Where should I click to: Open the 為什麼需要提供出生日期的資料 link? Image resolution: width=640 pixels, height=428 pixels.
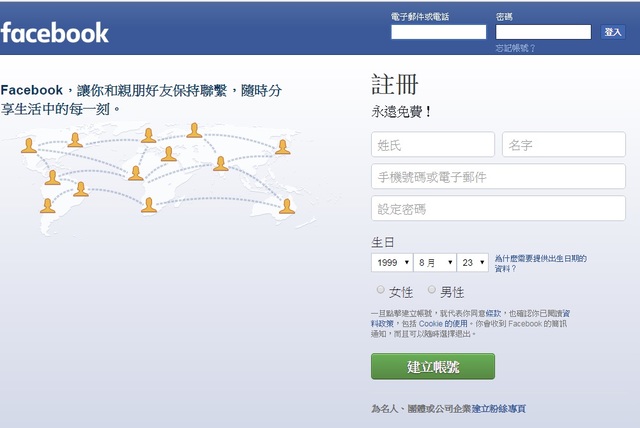pos(540,263)
